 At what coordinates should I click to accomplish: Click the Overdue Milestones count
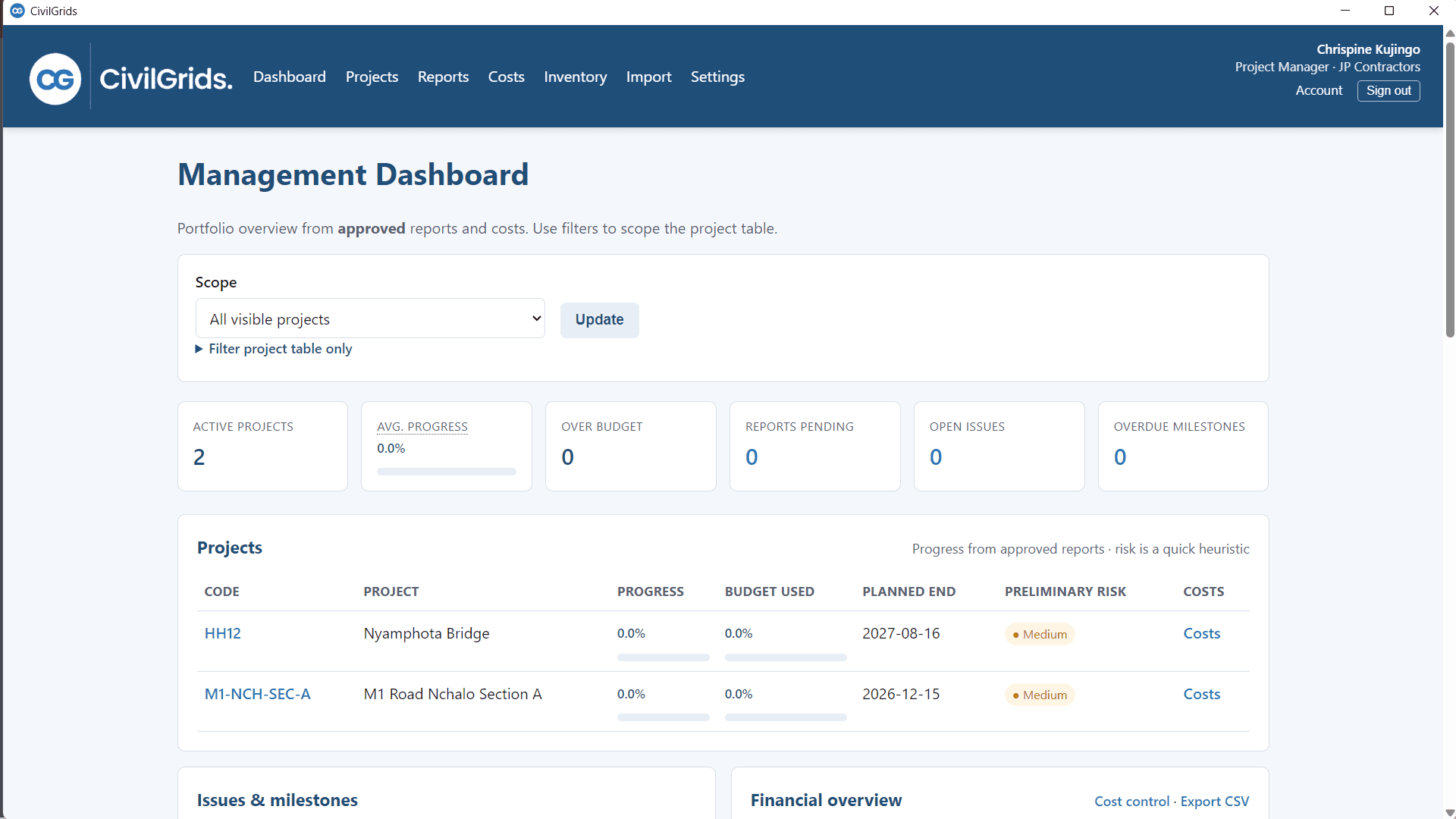click(x=1120, y=457)
